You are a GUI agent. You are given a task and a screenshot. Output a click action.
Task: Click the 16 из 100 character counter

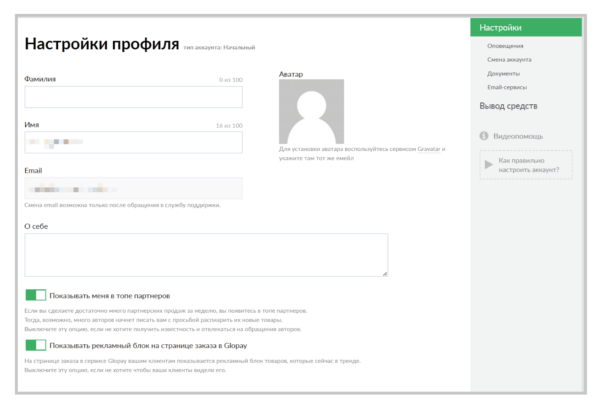229,125
